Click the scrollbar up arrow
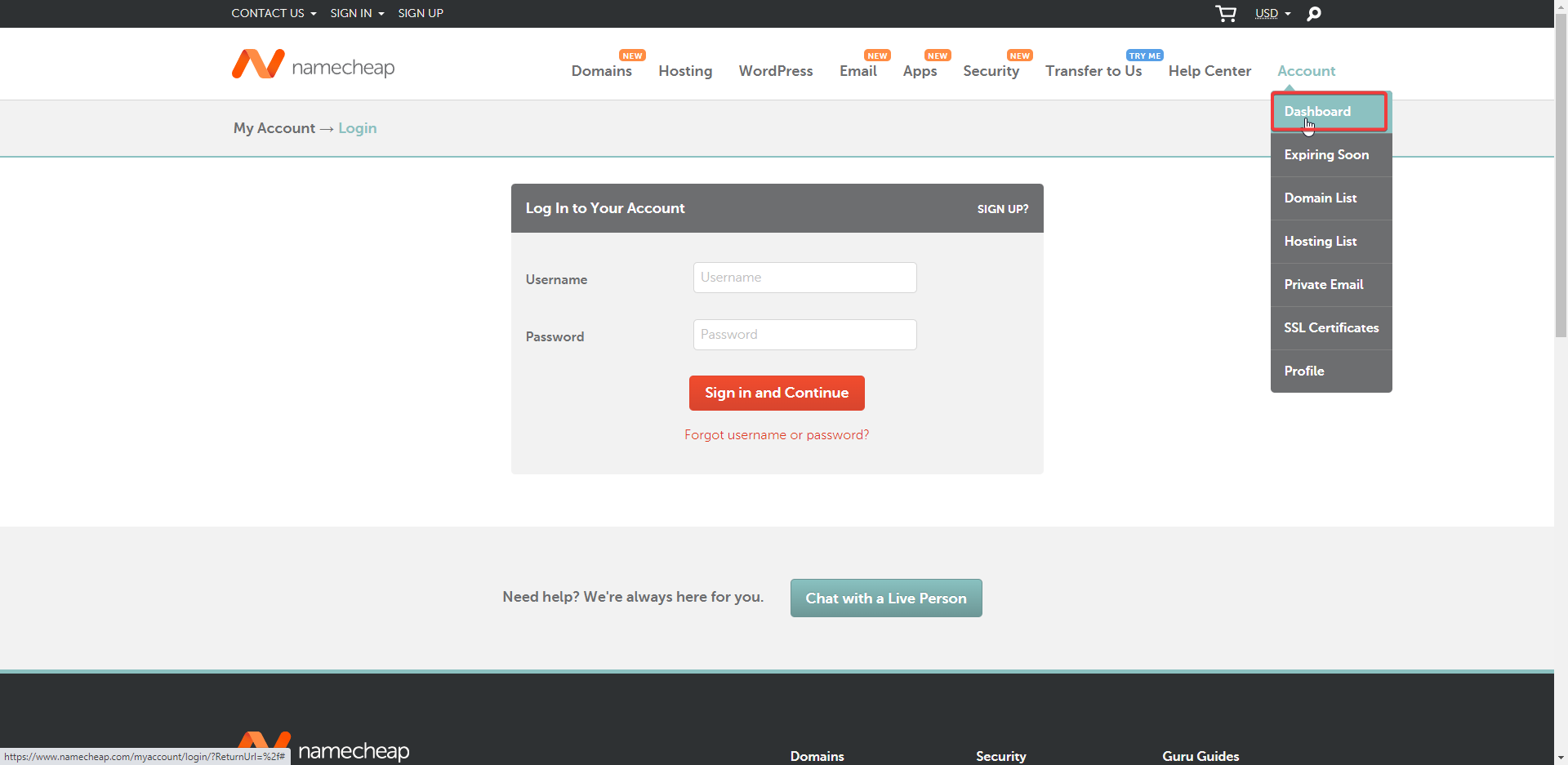Image resolution: width=1568 pixels, height=765 pixels. 1561,6
